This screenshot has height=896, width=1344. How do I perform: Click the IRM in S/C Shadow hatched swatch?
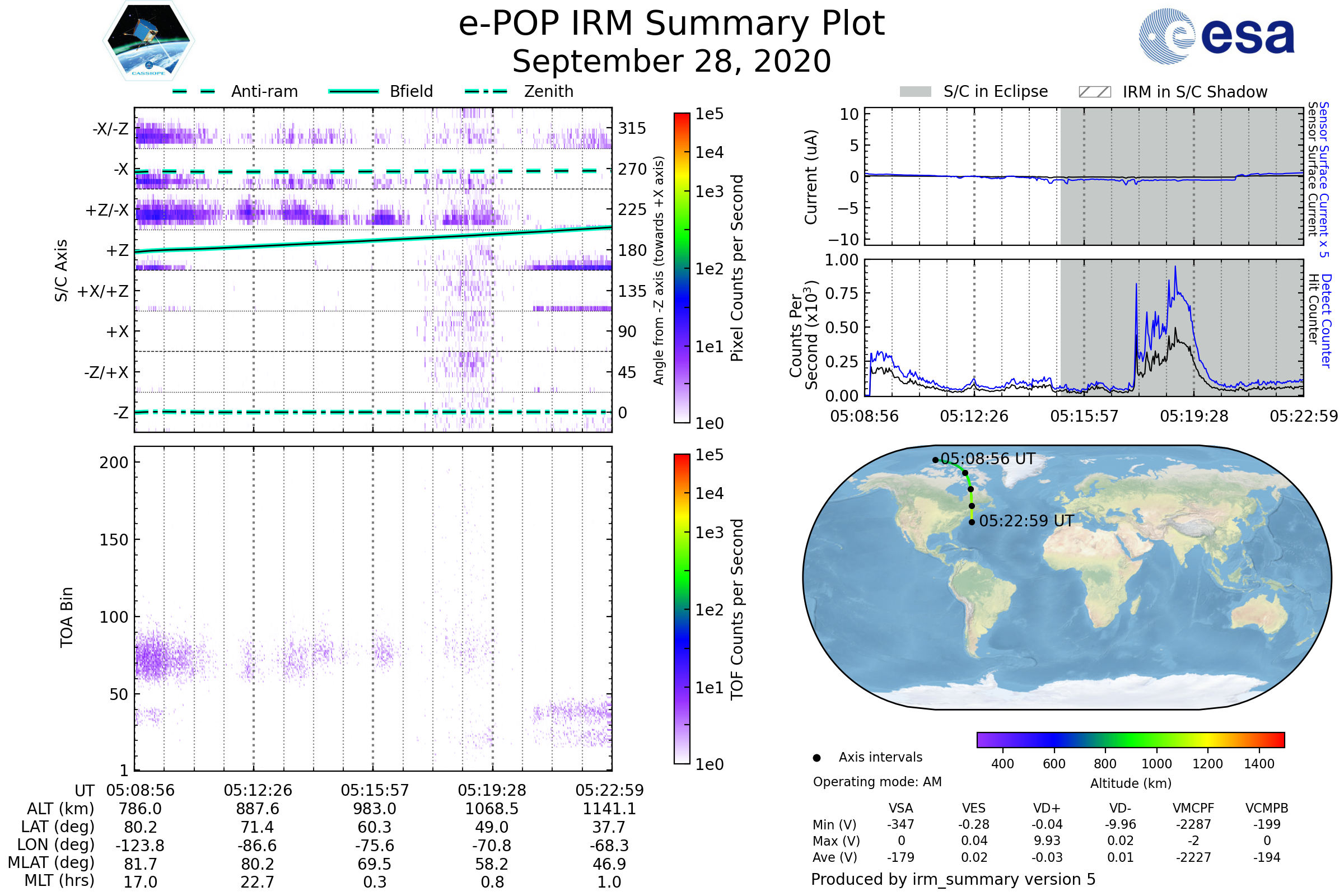[x=1094, y=92]
